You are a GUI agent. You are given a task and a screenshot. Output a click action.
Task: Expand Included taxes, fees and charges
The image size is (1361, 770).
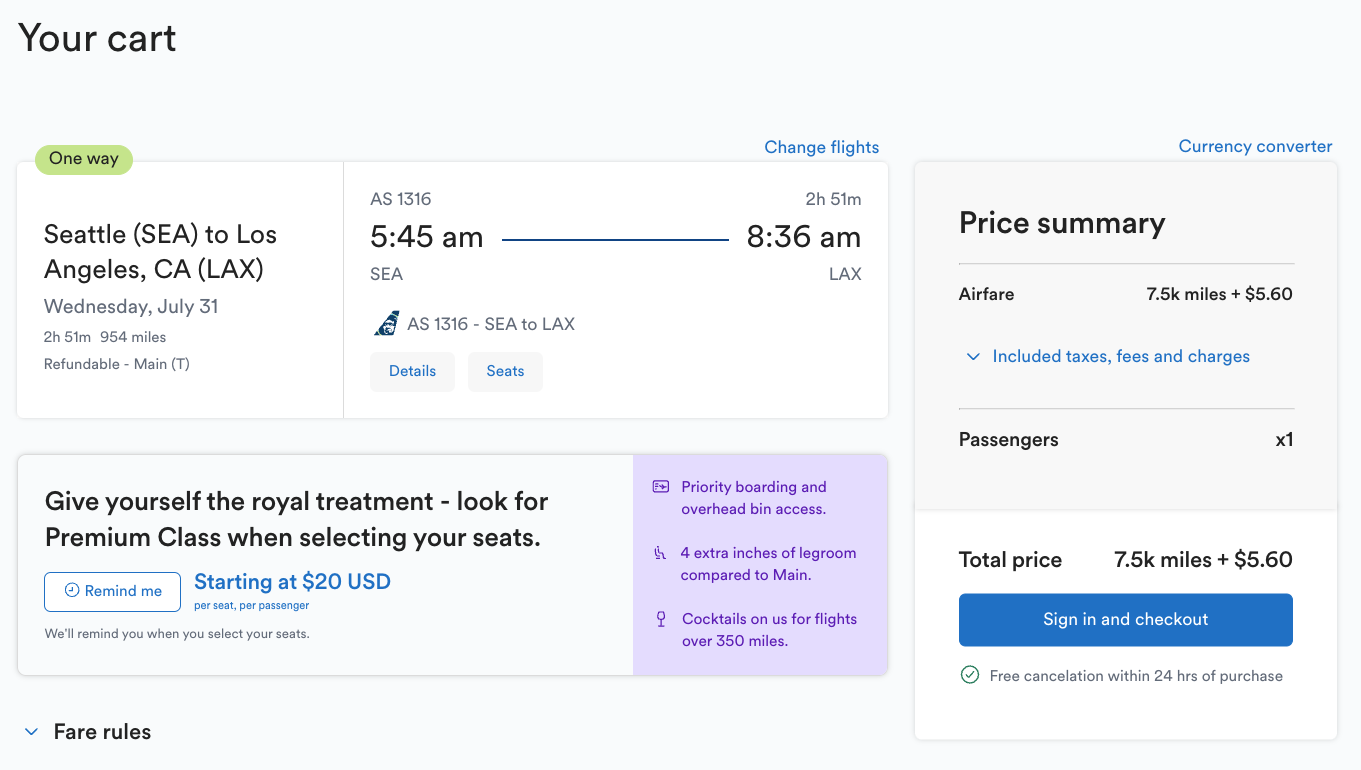tap(1120, 357)
